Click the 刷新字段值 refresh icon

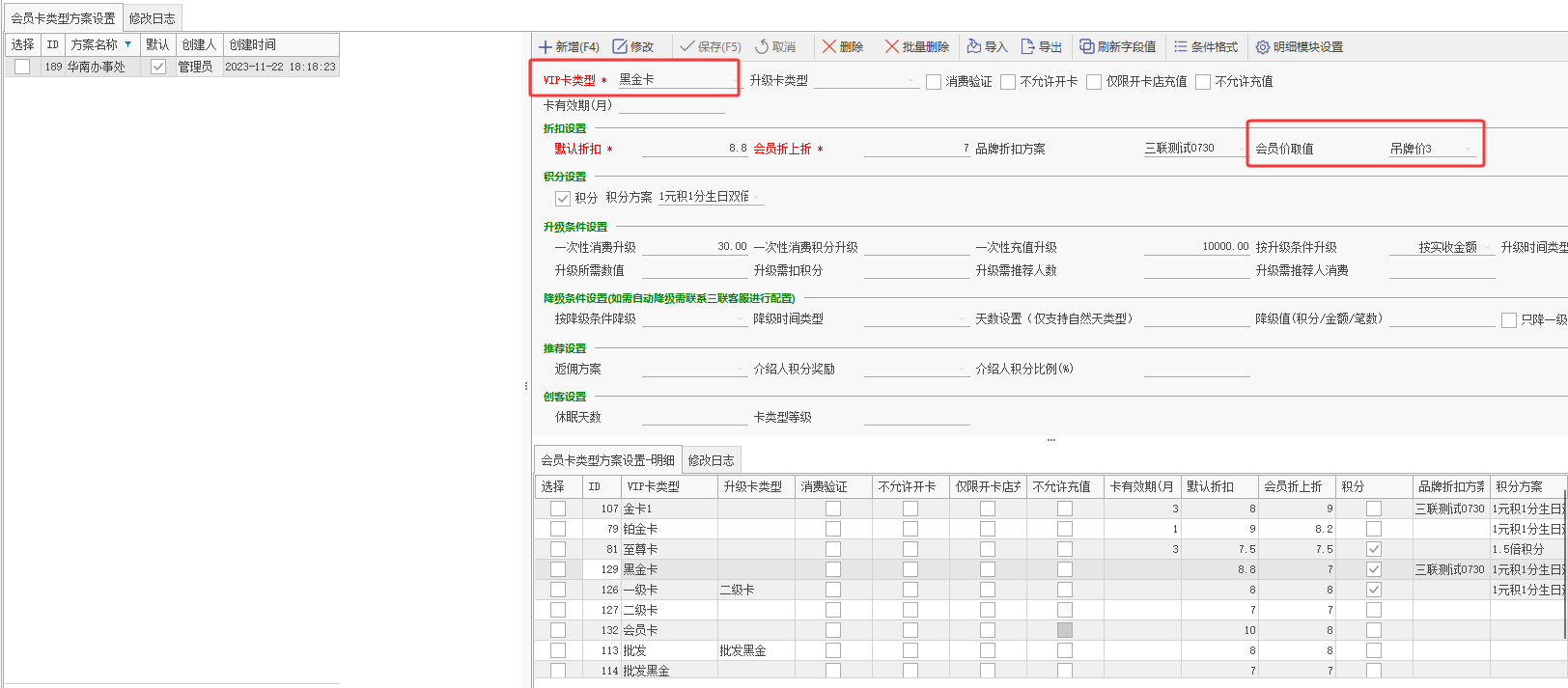[x=1087, y=46]
